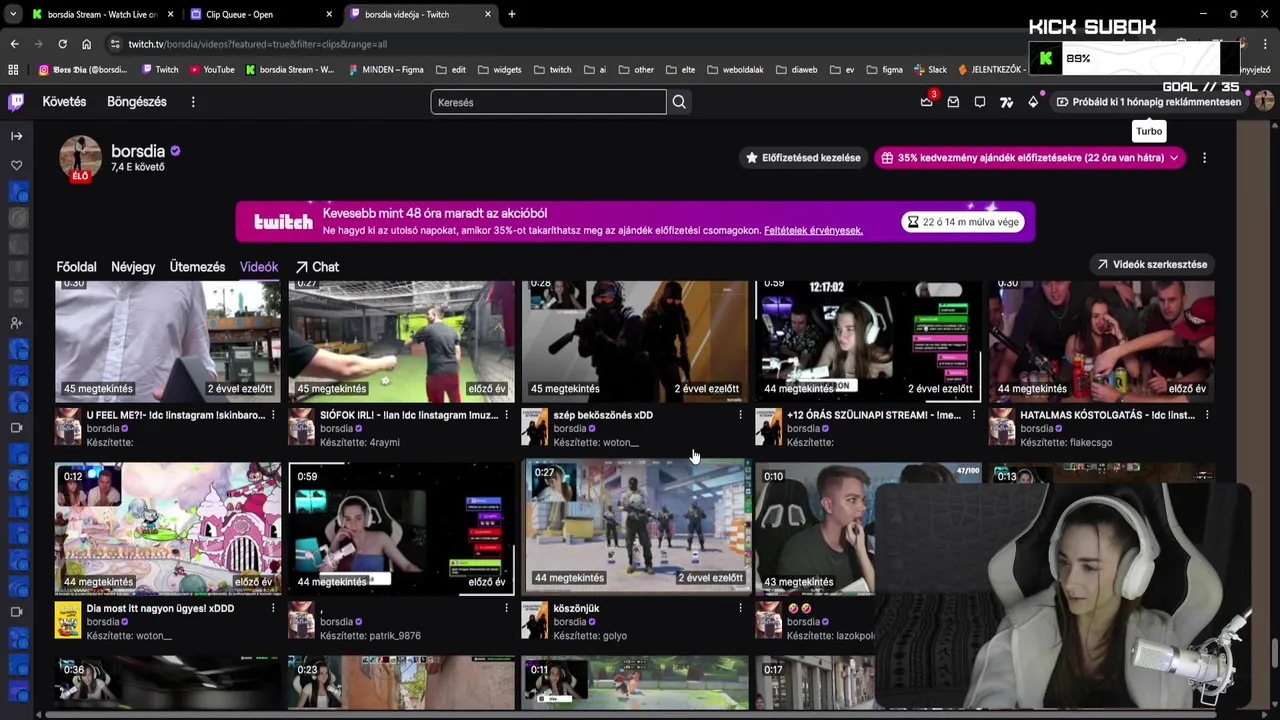
Task: Open the Slack bookmark
Action: click(929, 70)
